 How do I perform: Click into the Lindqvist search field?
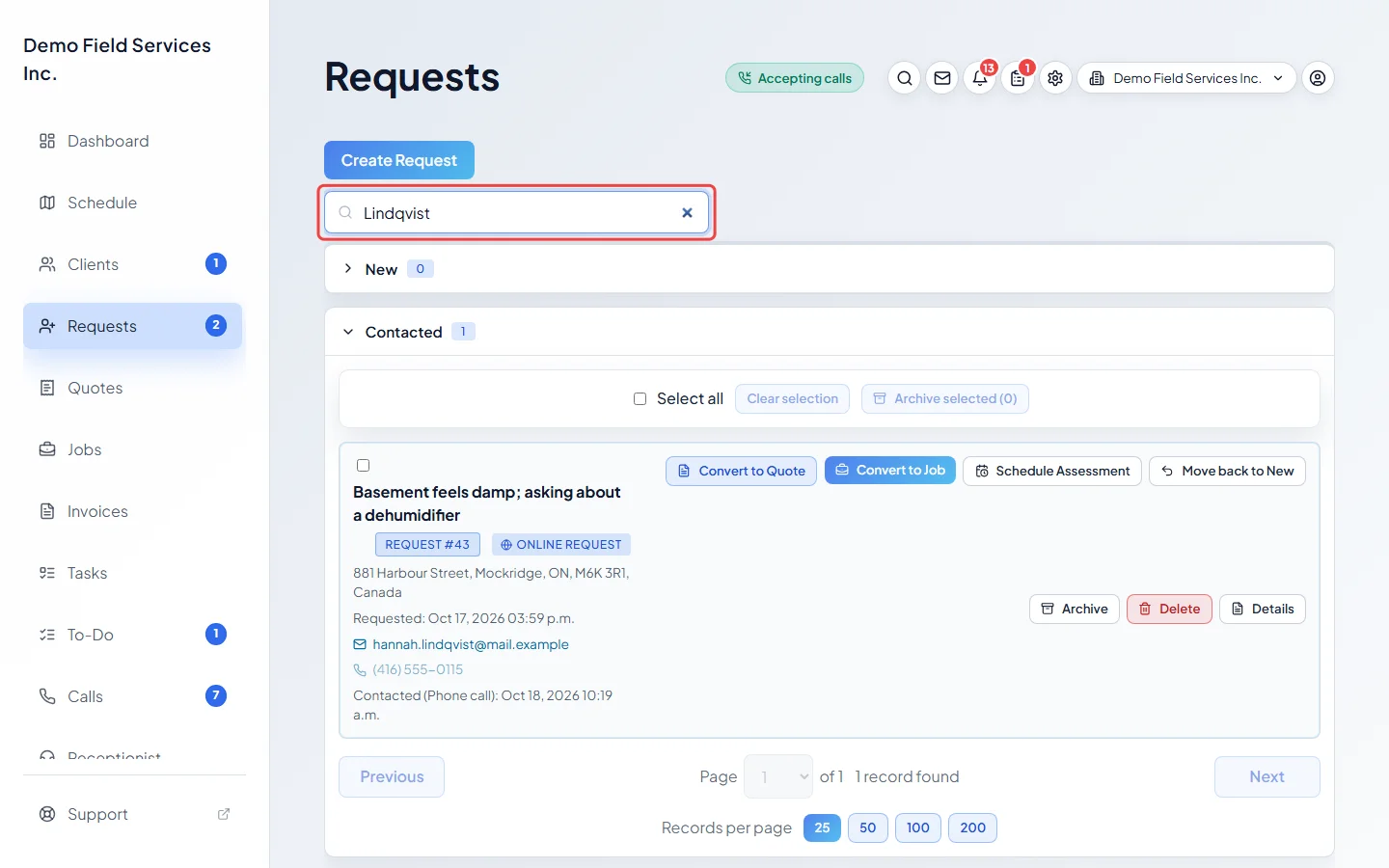516,213
